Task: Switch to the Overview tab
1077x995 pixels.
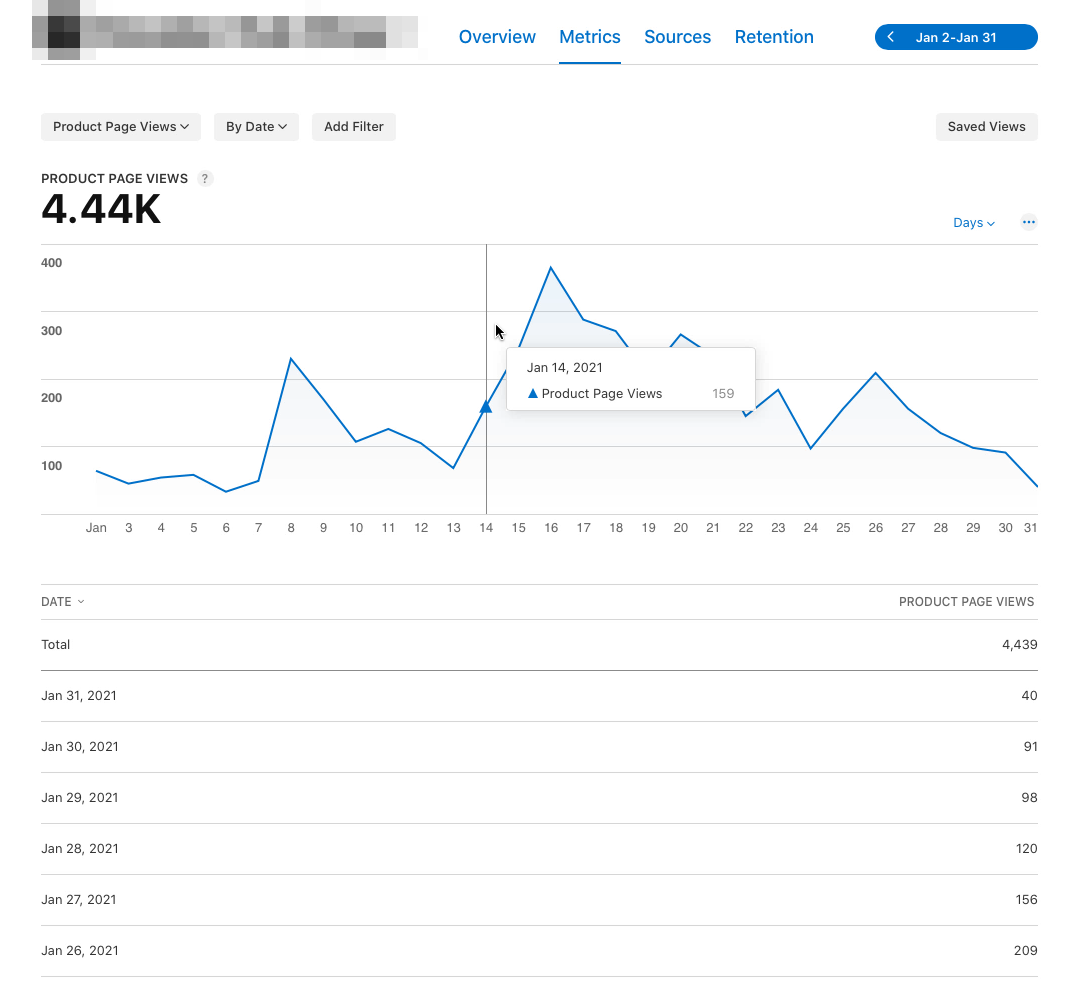Action: (x=497, y=37)
